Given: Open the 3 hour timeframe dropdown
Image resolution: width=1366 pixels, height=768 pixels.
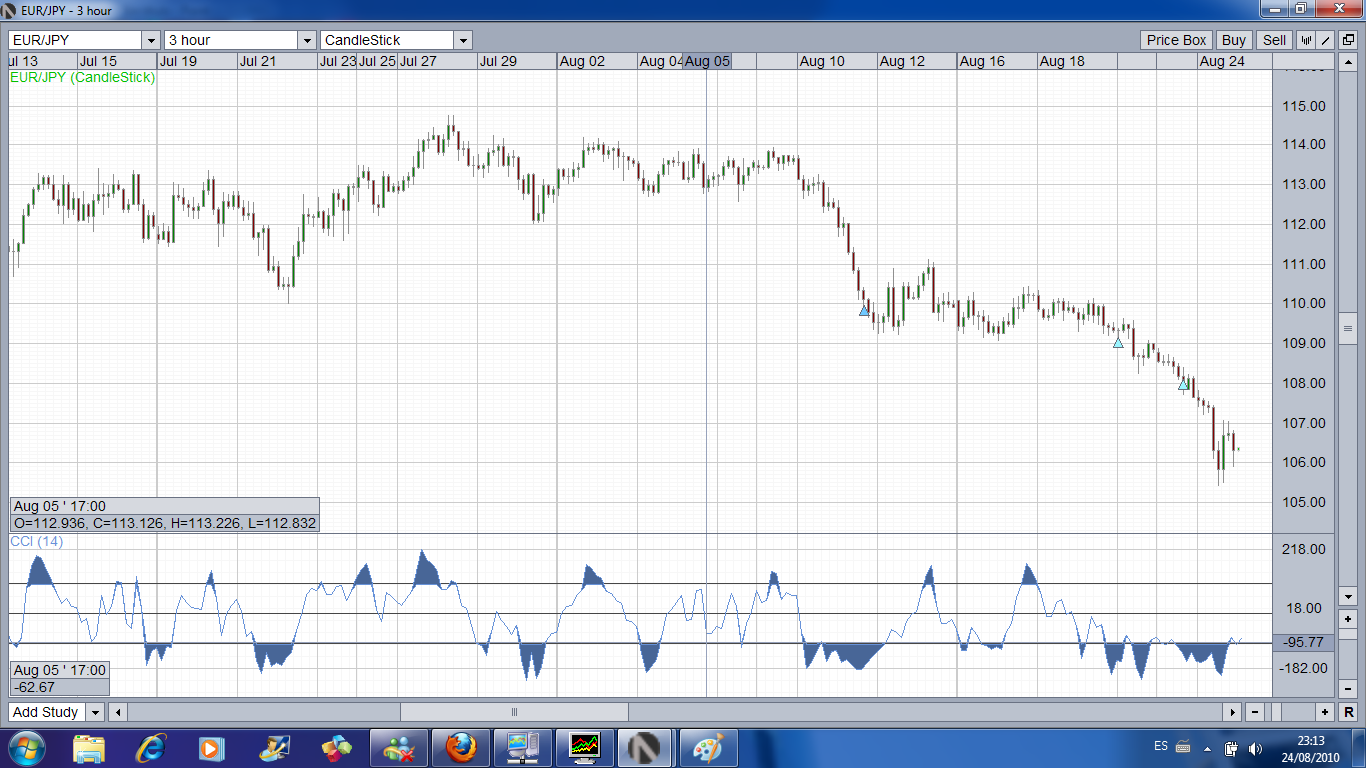Looking at the screenshot, I should pyautogui.click(x=307, y=40).
